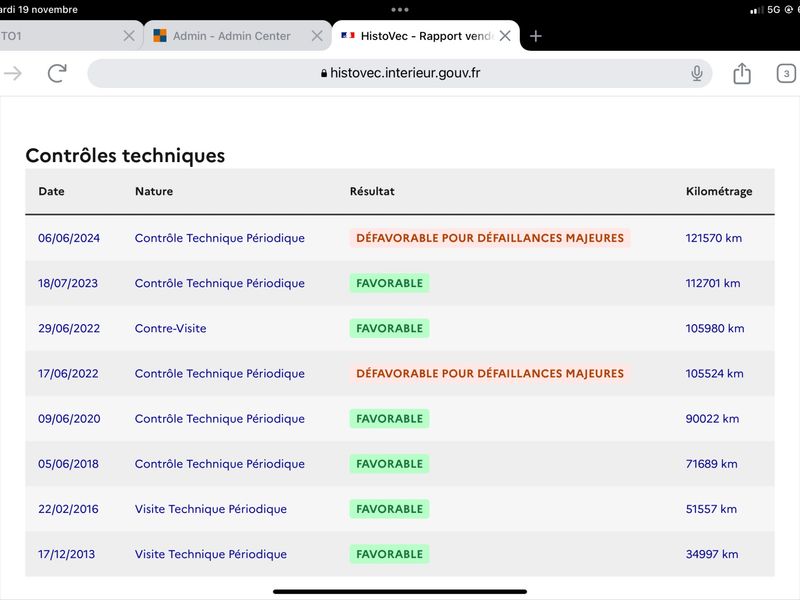The image size is (800, 600).
Task: Tap the date 'mardi 19 novembre' in status bar
Action: pyautogui.click(x=39, y=10)
